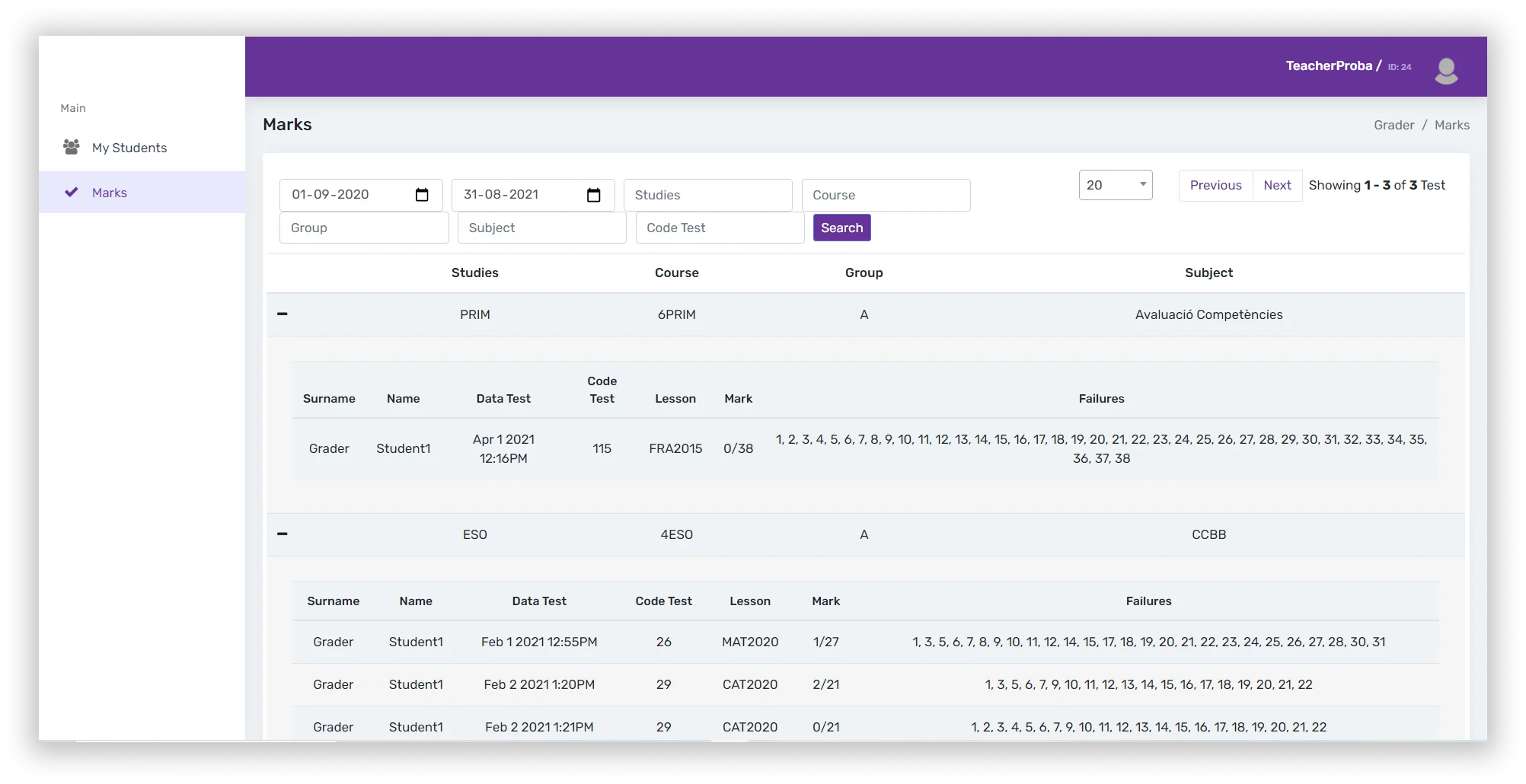Go to Next page of results
The height and width of the screenshot is (784, 1526).
1277,185
